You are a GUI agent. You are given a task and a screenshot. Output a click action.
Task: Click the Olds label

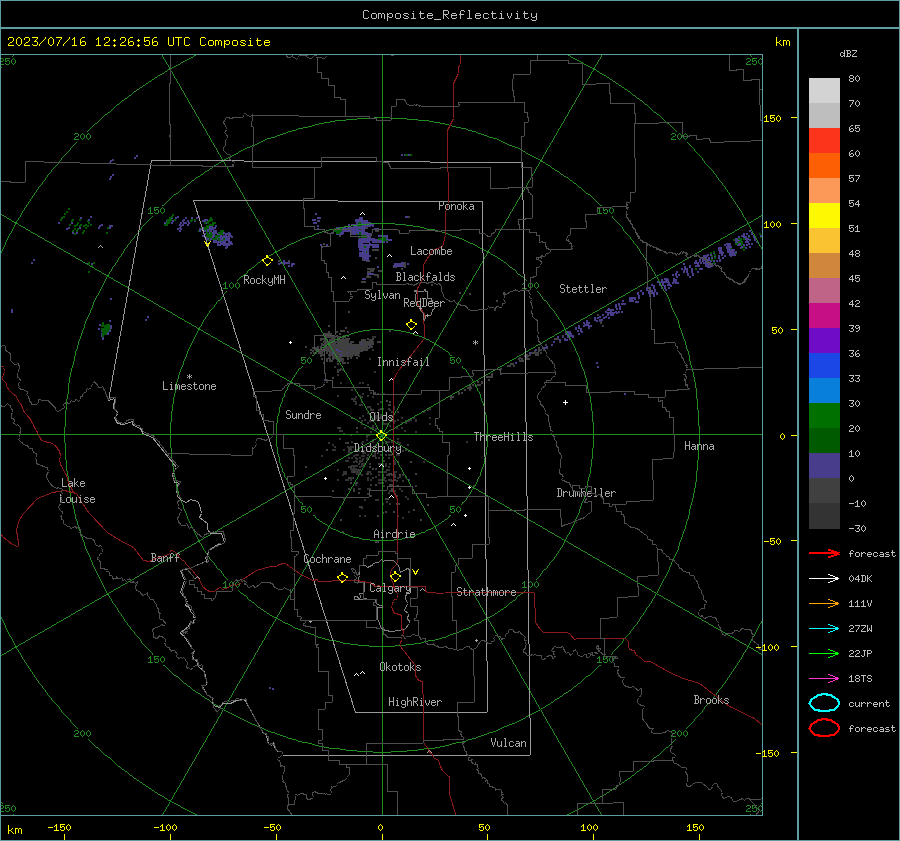pos(381,417)
